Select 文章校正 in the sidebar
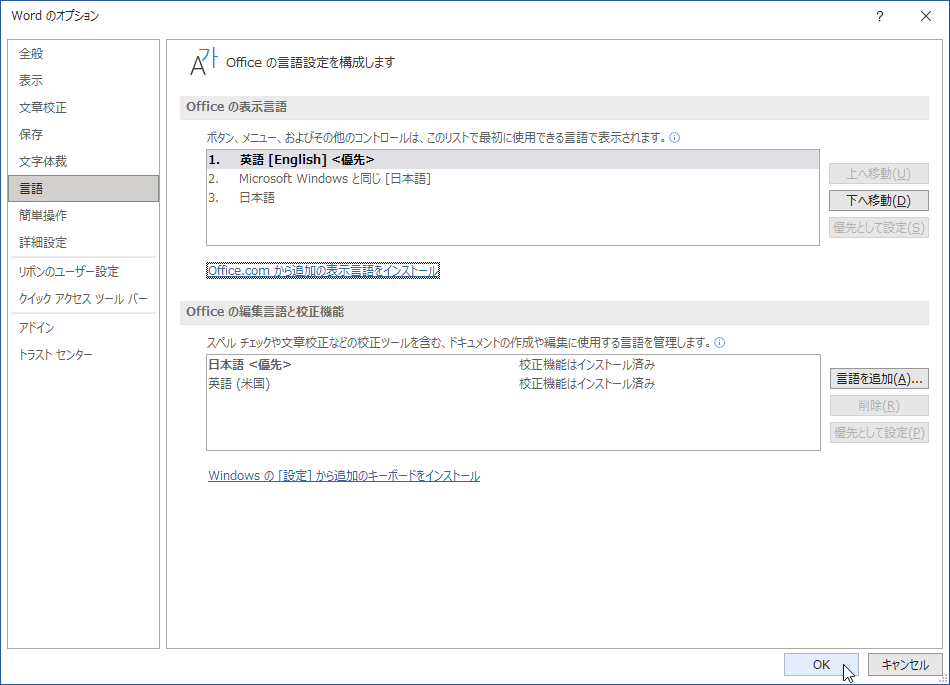 tap(84, 107)
